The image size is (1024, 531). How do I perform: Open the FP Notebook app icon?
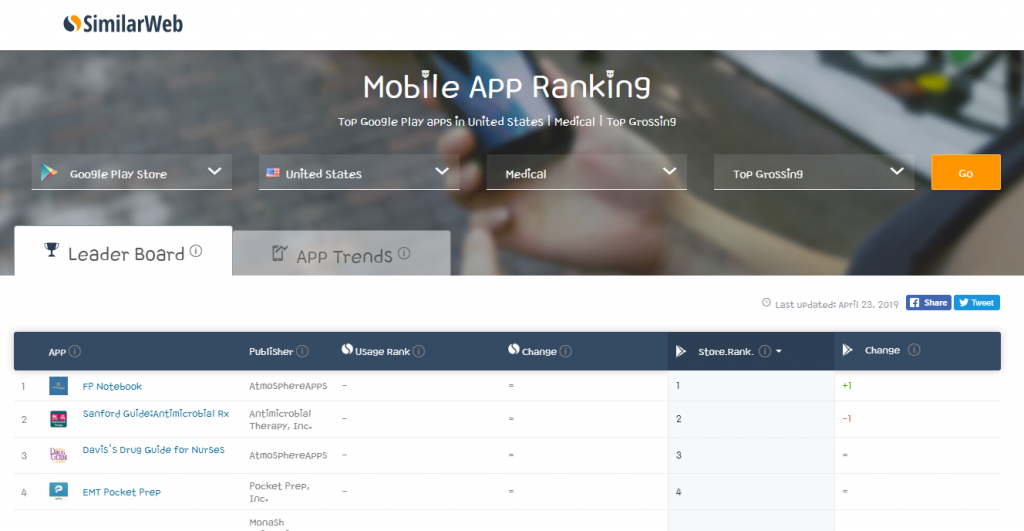point(58,386)
